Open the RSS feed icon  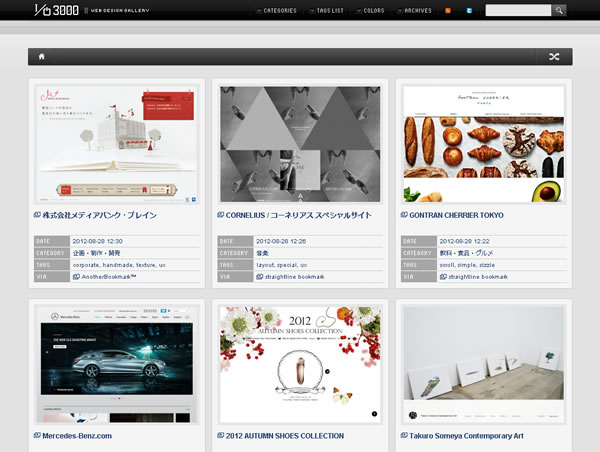448,11
